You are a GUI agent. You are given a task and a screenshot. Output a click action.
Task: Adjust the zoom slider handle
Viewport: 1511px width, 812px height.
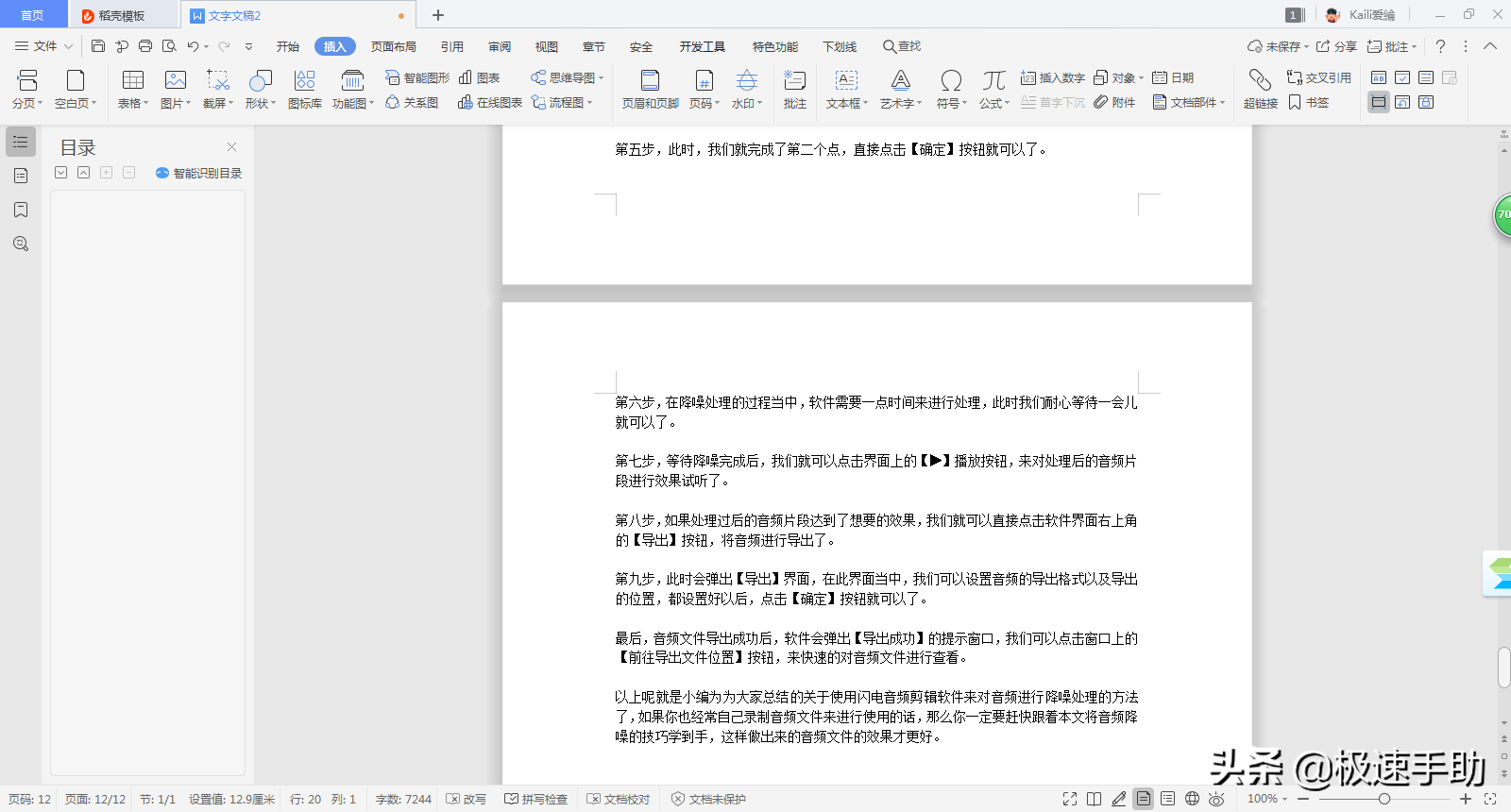[1384, 799]
